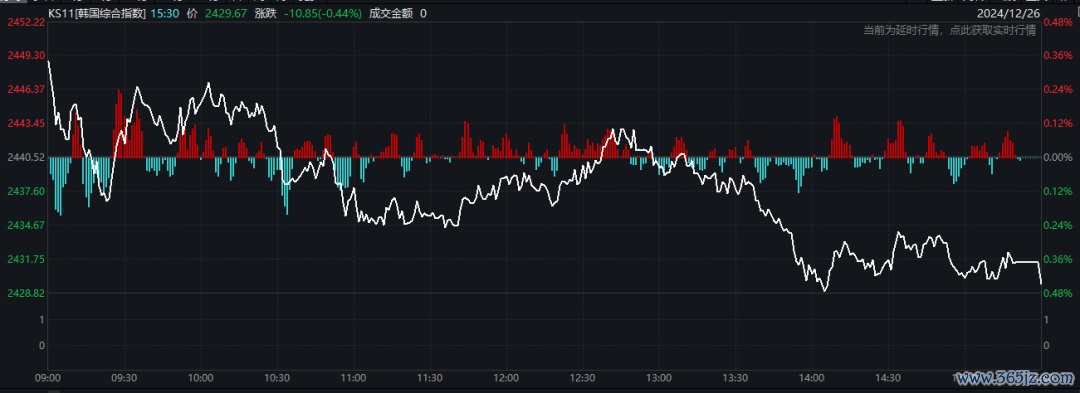Click the red 0.48% upper percent label
The height and width of the screenshot is (393, 1080).
pyautogui.click(x=1059, y=22)
